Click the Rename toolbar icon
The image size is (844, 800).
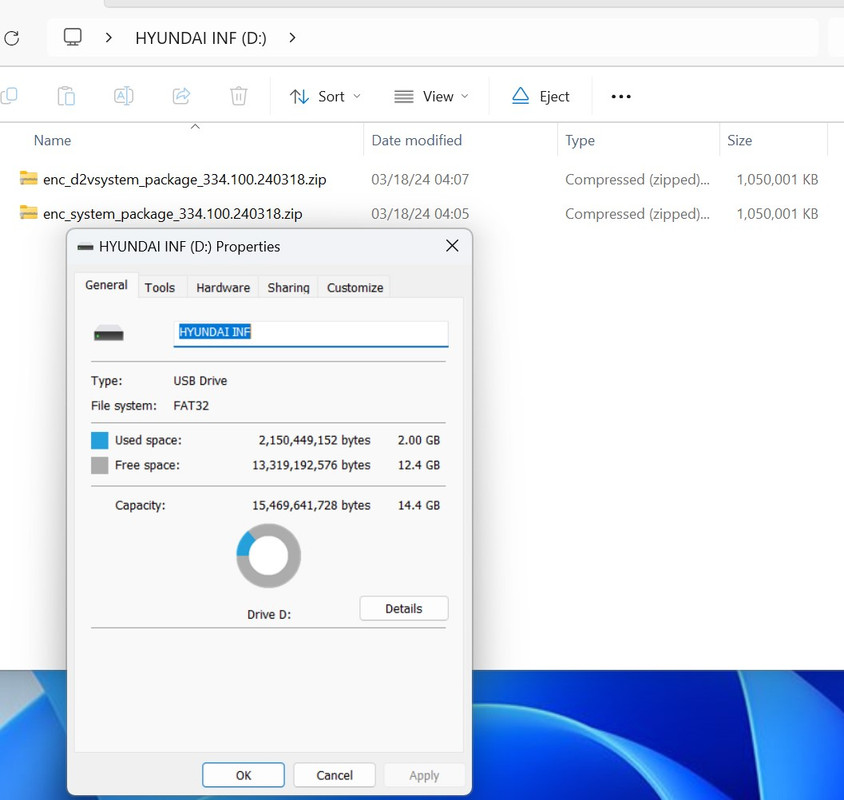(124, 96)
